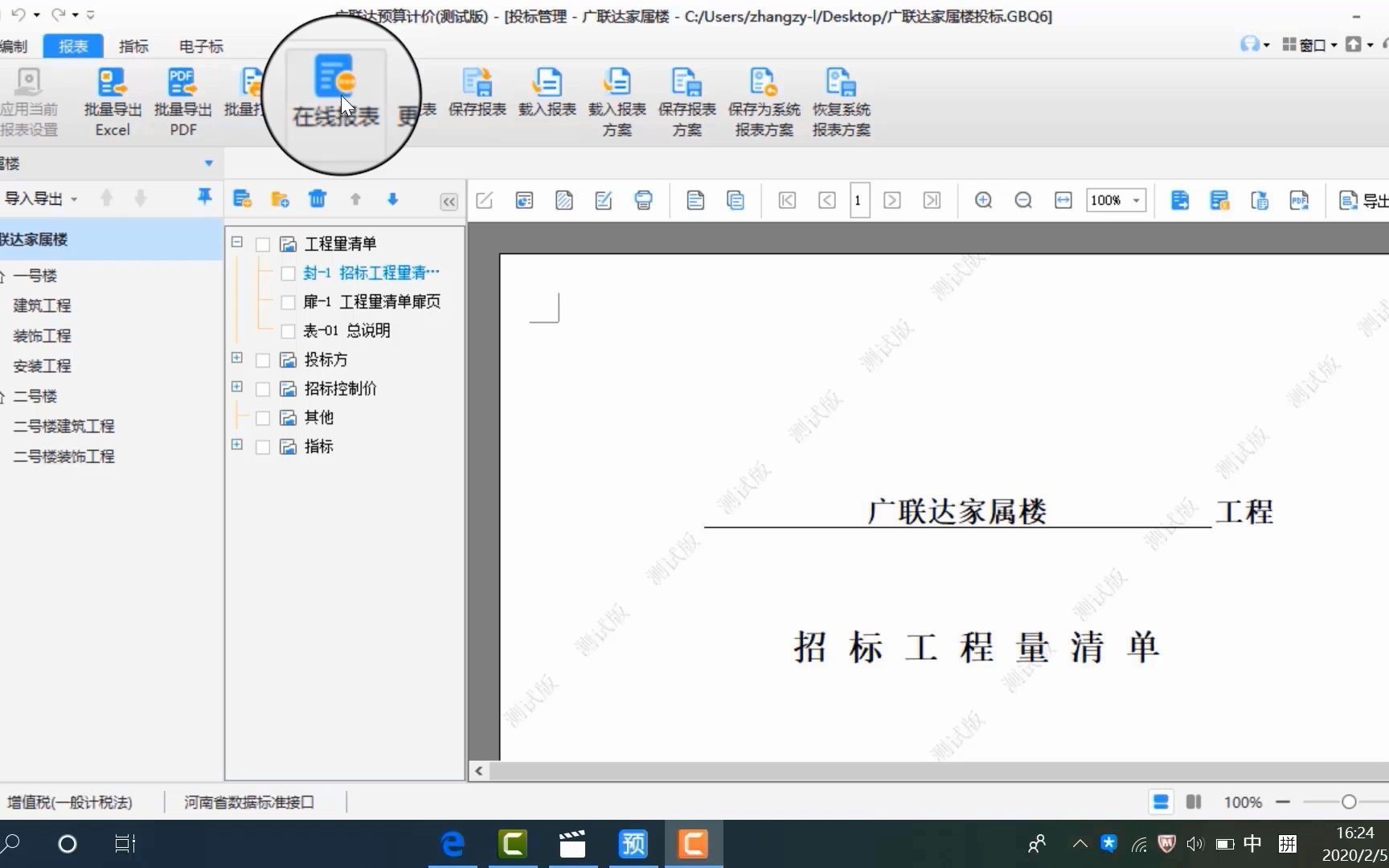Open Task View on taskbar
The height and width of the screenshot is (868, 1389).
[x=125, y=844]
